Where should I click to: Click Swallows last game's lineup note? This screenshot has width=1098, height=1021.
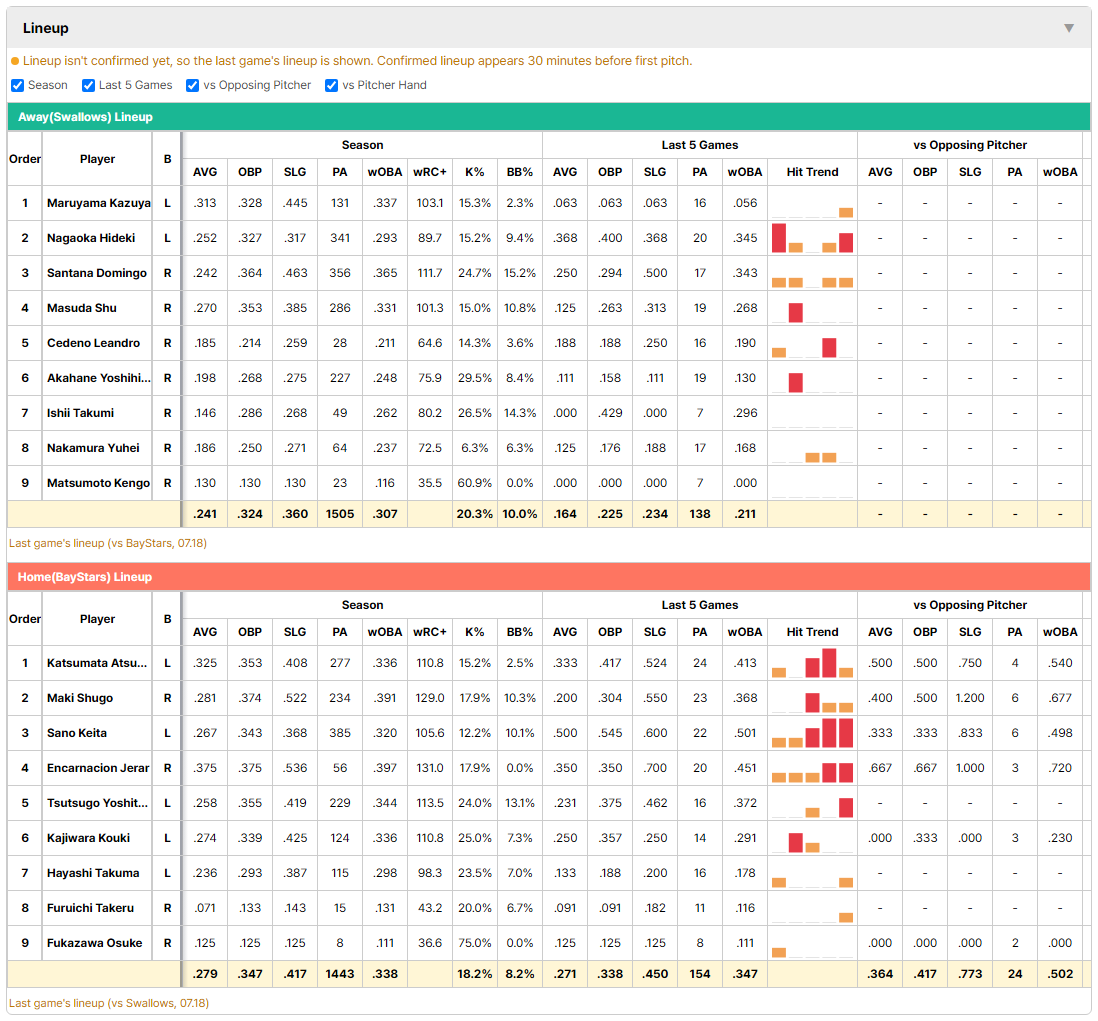click(108, 543)
